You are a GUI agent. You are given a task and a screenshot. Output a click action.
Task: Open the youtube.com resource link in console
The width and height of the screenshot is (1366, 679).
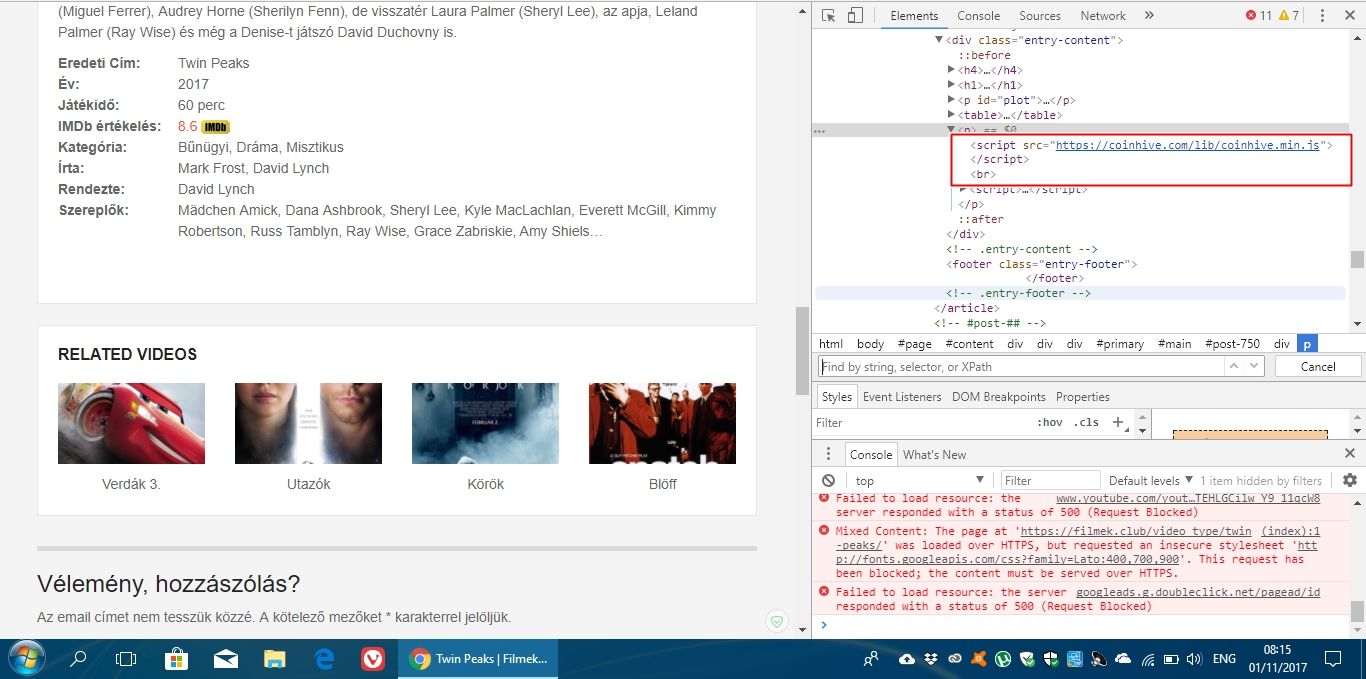coord(1188,498)
